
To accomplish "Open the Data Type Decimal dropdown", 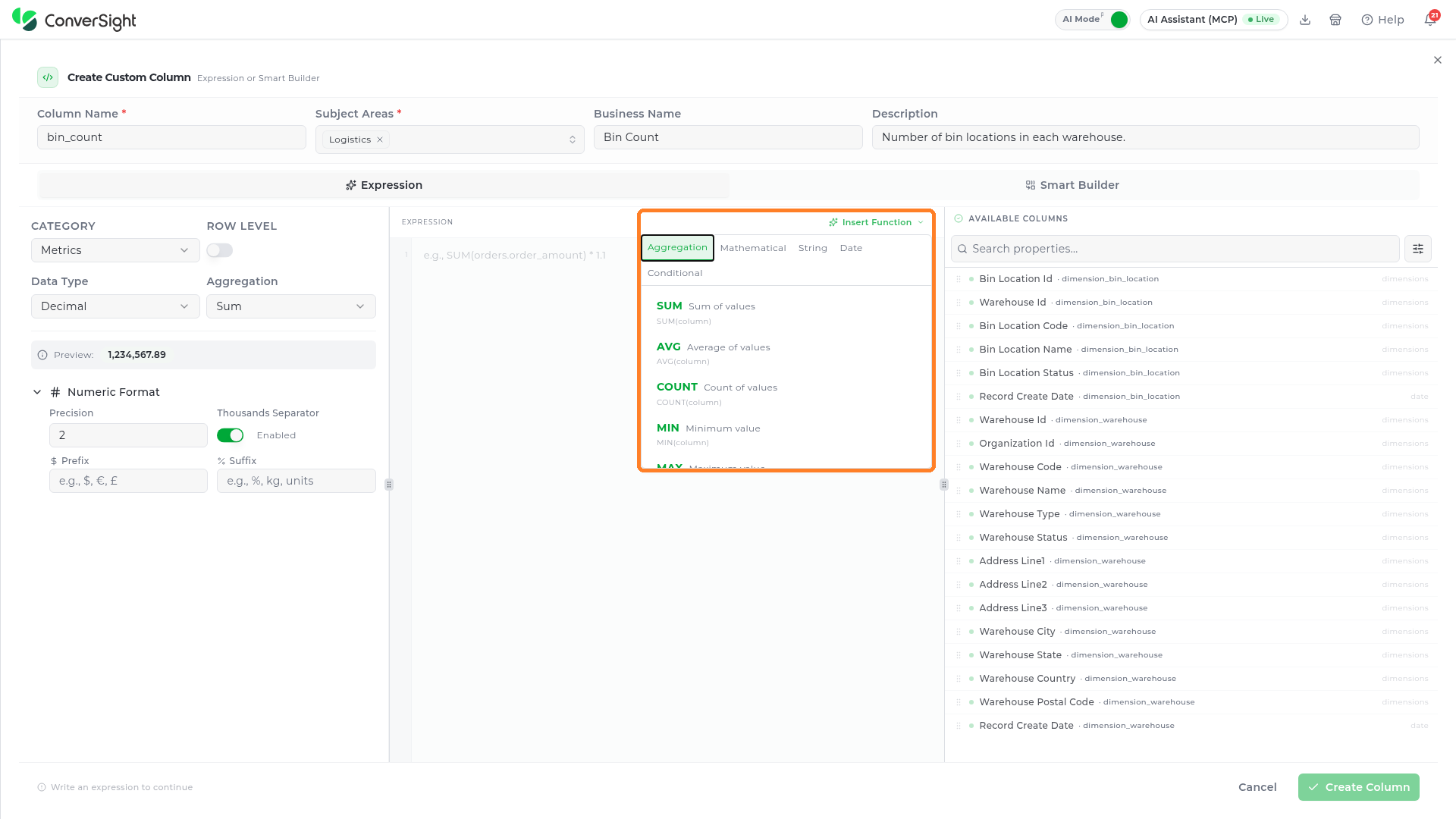I will tap(115, 306).
